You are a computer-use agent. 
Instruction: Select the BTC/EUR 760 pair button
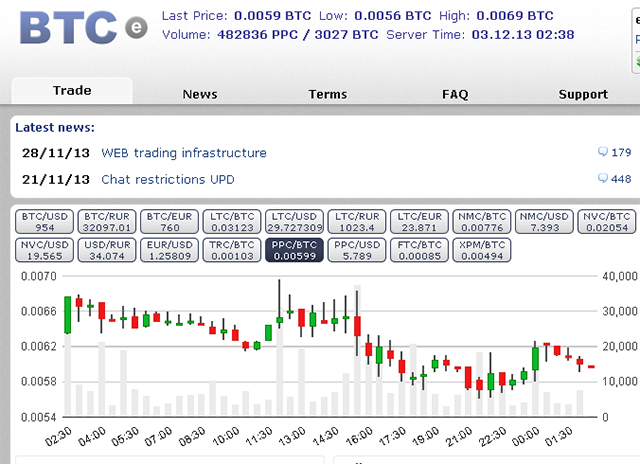point(169,222)
